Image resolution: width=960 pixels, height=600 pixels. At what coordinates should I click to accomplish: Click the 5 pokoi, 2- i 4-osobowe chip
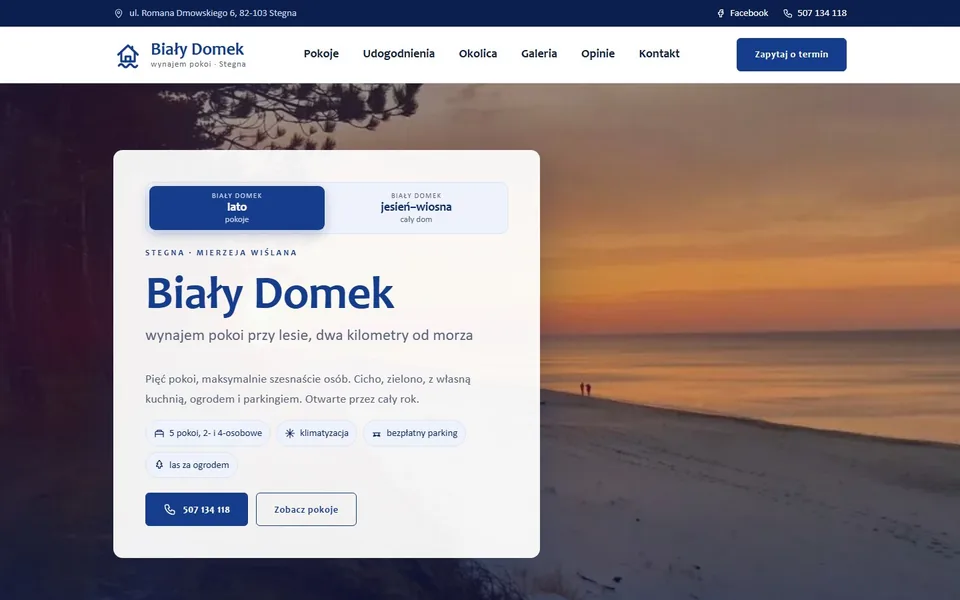(x=208, y=433)
